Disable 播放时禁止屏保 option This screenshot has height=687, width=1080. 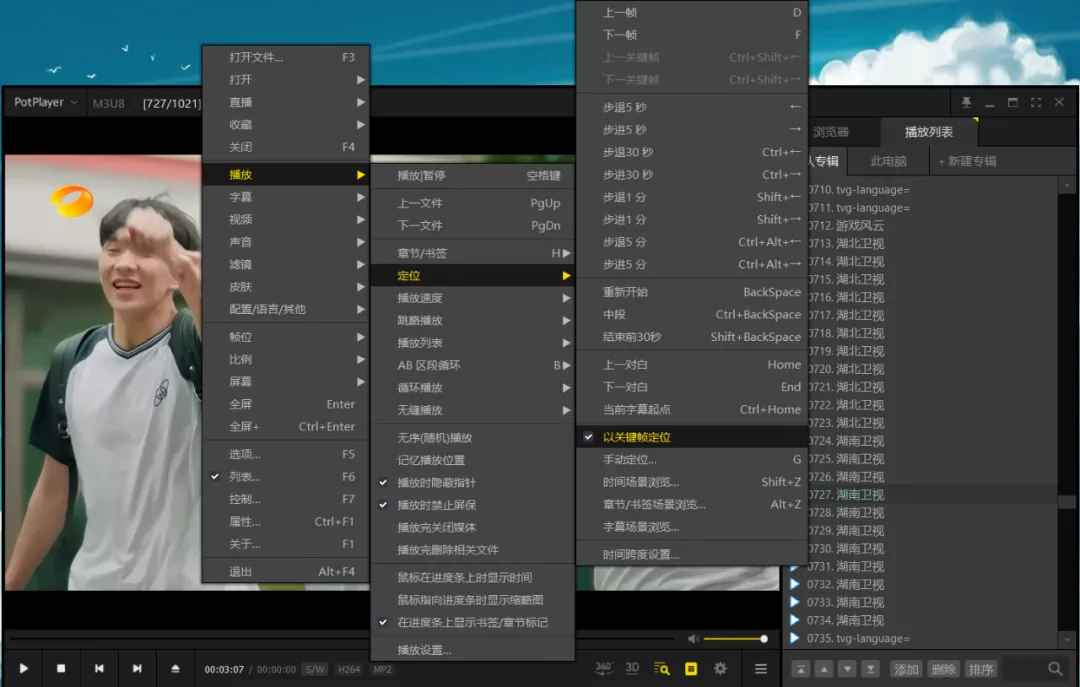(x=437, y=504)
